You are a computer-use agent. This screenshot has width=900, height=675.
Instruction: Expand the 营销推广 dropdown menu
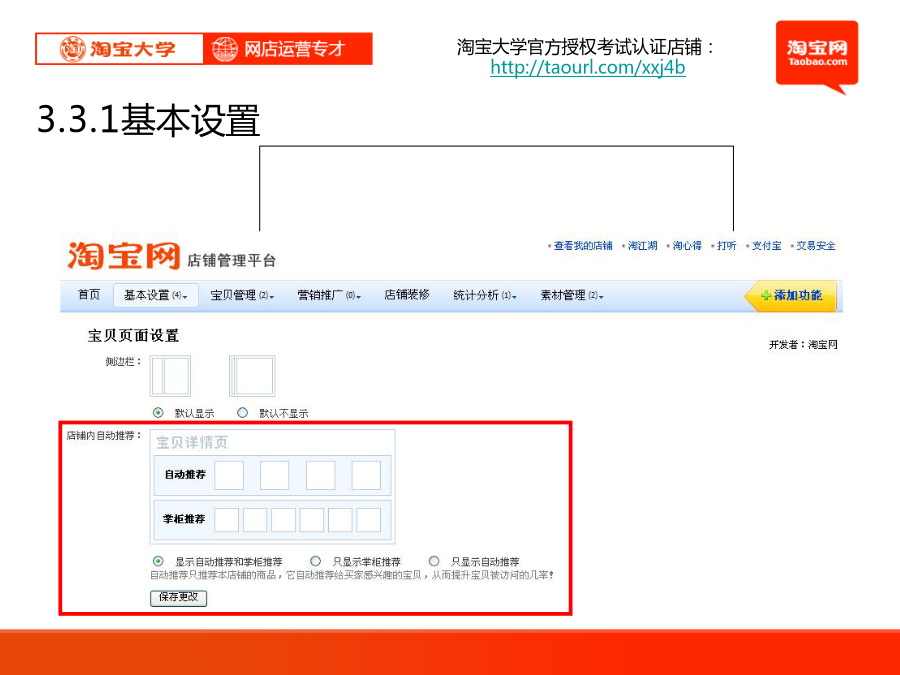(x=329, y=295)
